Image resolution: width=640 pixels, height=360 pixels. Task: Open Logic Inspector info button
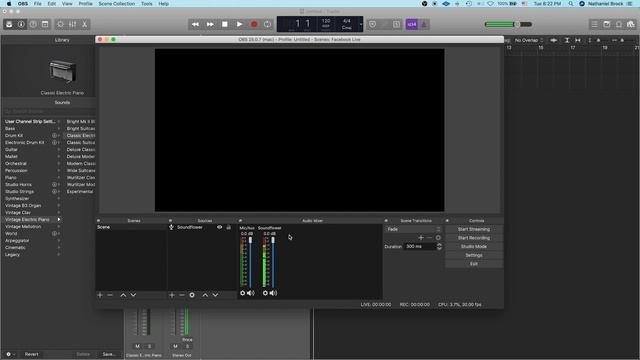tap(21, 24)
